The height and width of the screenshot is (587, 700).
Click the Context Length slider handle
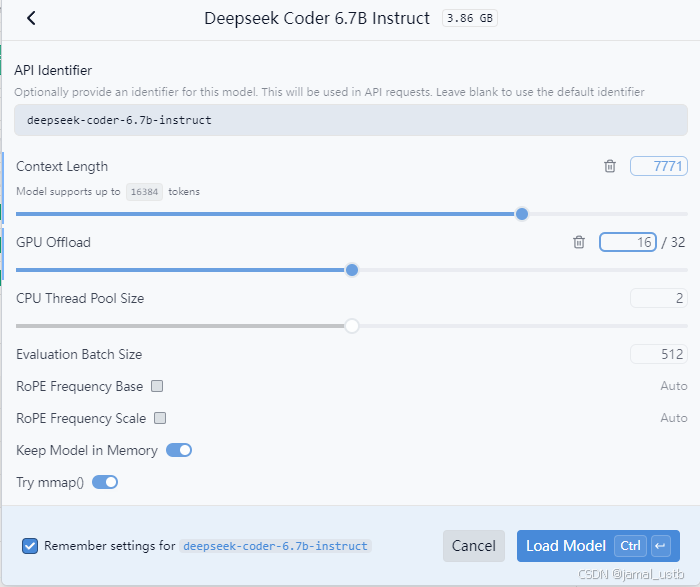point(522,214)
